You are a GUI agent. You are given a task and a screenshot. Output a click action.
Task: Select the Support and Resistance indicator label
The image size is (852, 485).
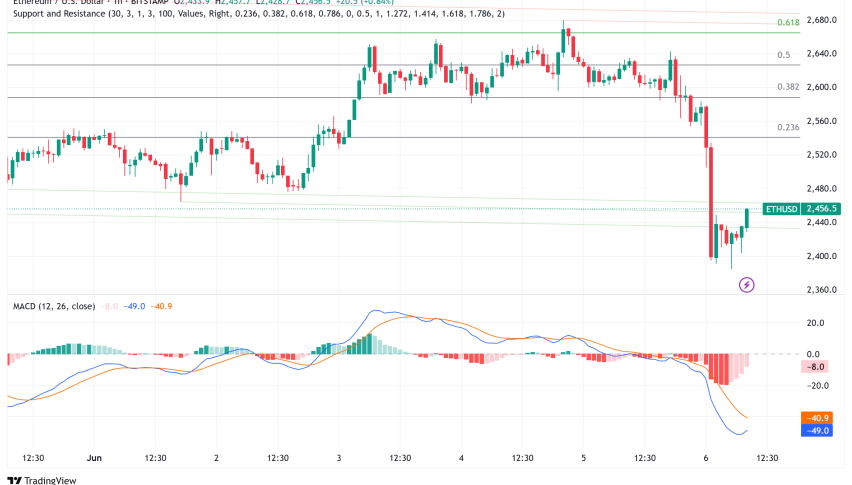click(x=259, y=14)
